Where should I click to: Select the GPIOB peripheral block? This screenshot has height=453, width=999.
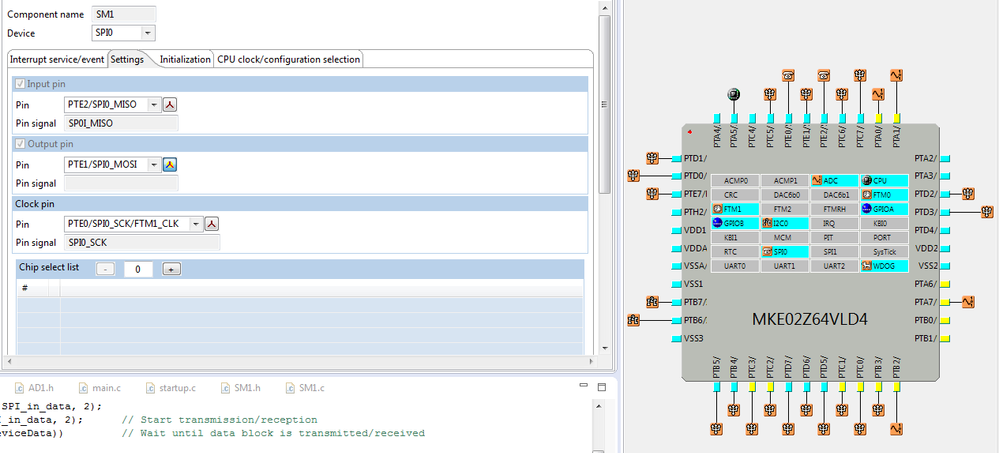point(735,223)
